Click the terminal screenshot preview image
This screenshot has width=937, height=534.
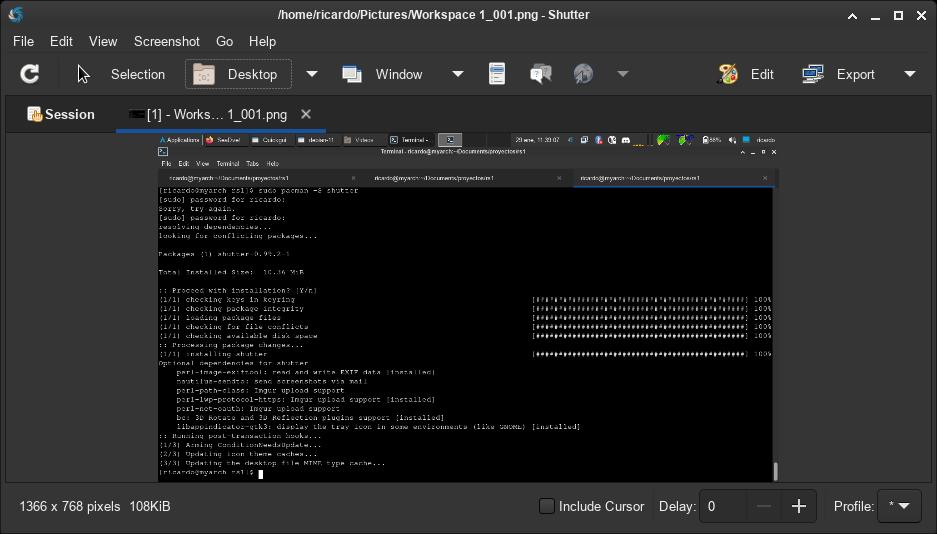point(468,308)
